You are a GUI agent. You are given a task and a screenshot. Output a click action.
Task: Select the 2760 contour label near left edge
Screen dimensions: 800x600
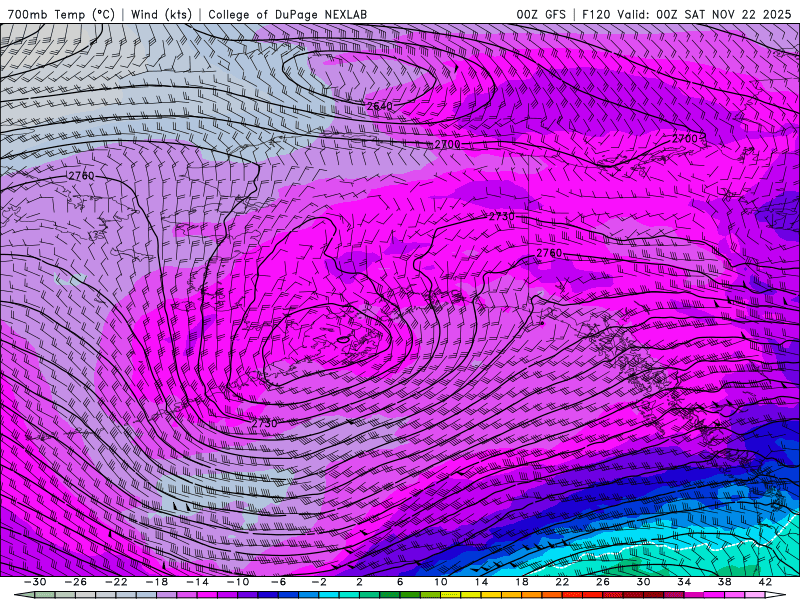tap(81, 176)
